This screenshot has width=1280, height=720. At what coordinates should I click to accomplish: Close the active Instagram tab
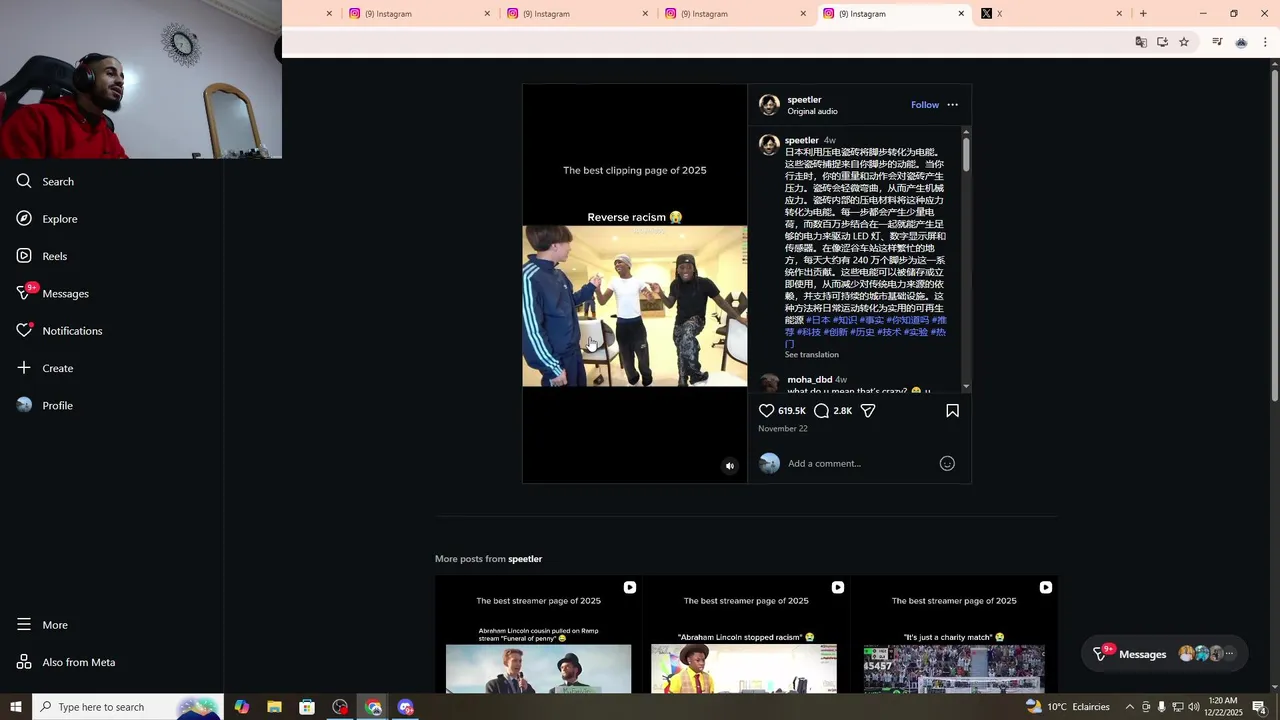[961, 14]
